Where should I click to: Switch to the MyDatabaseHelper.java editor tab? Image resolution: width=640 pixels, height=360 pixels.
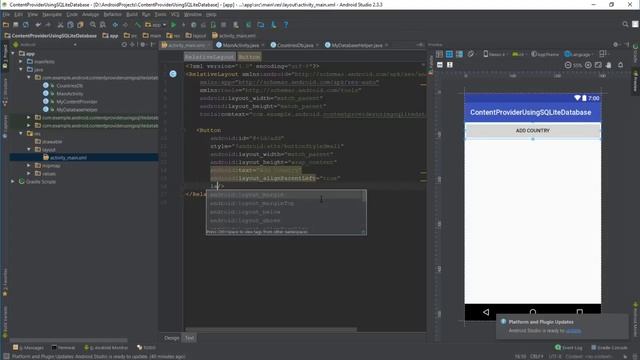[x=357, y=45]
